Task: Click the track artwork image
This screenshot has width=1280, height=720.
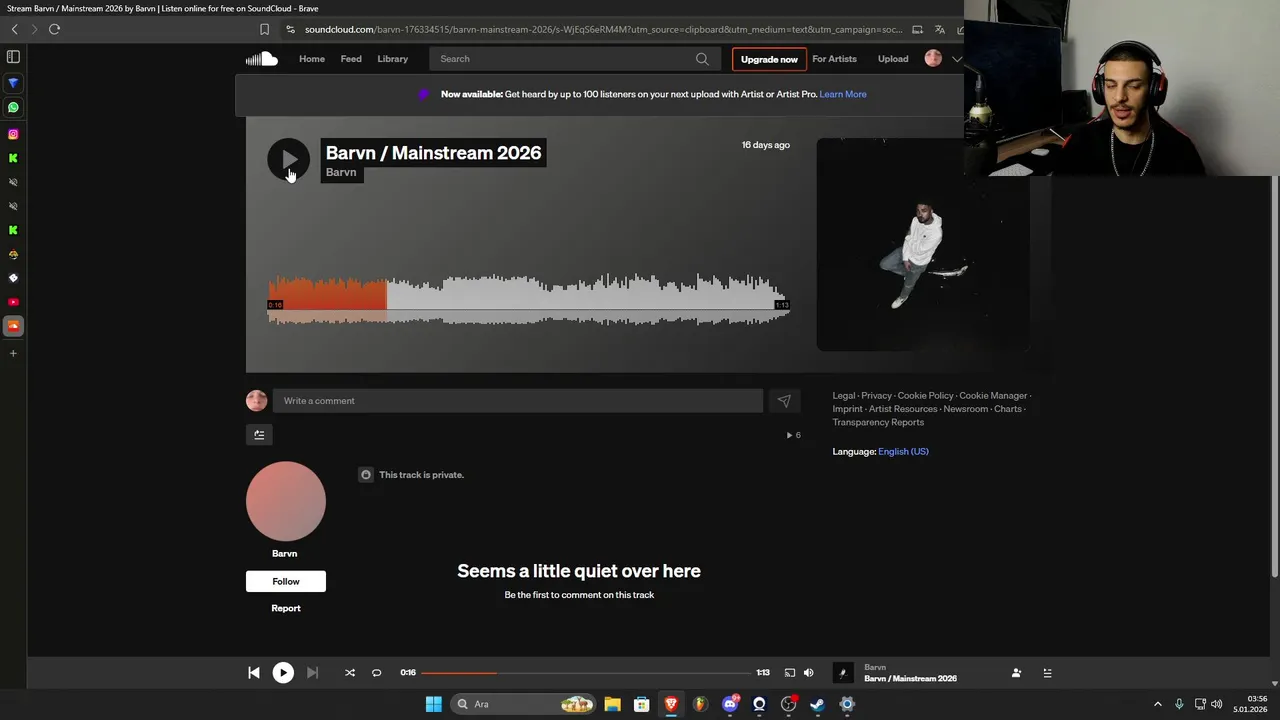Action: 923,244
